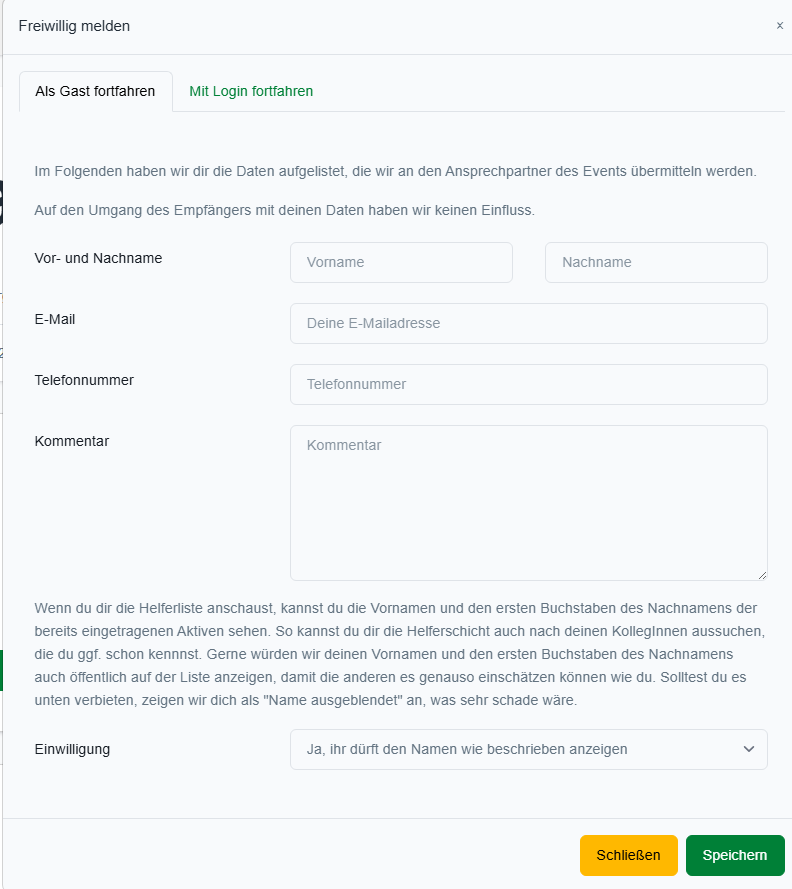792x889 pixels.
Task: Expand the Einwilligung consent dropdown
Action: point(529,749)
